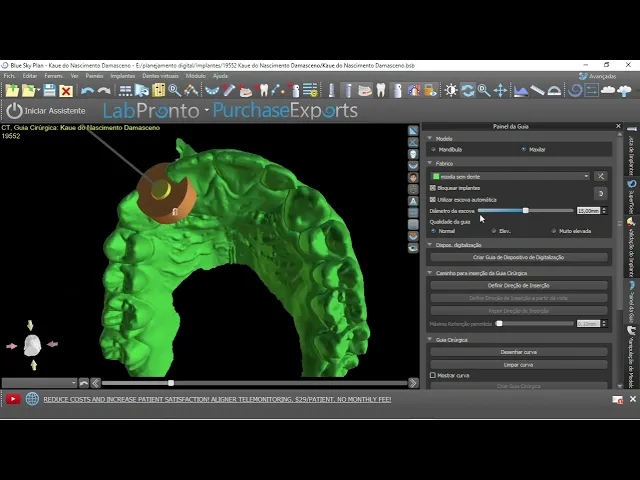
Task: Click the protractor angle measurement icon
Action: [554, 90]
